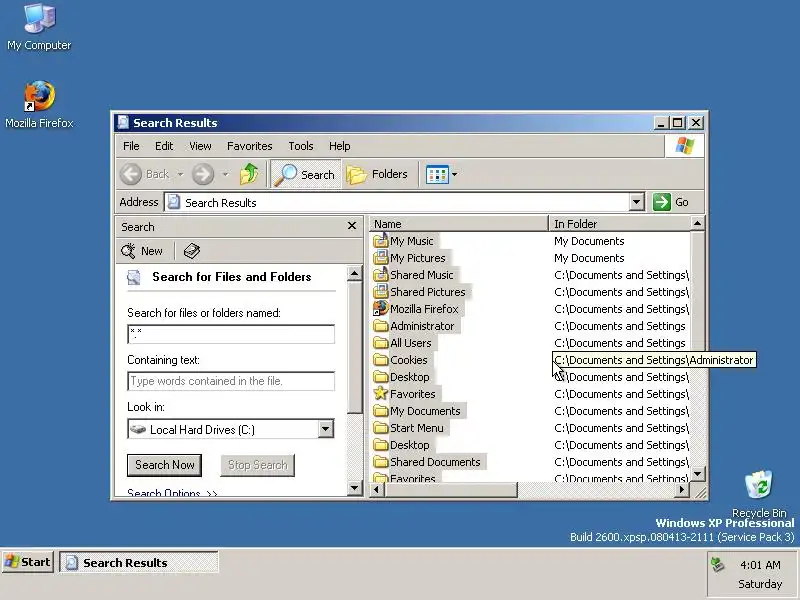The width and height of the screenshot is (800, 600).
Task: Open Back history dropdown arrow
Action: (x=180, y=174)
